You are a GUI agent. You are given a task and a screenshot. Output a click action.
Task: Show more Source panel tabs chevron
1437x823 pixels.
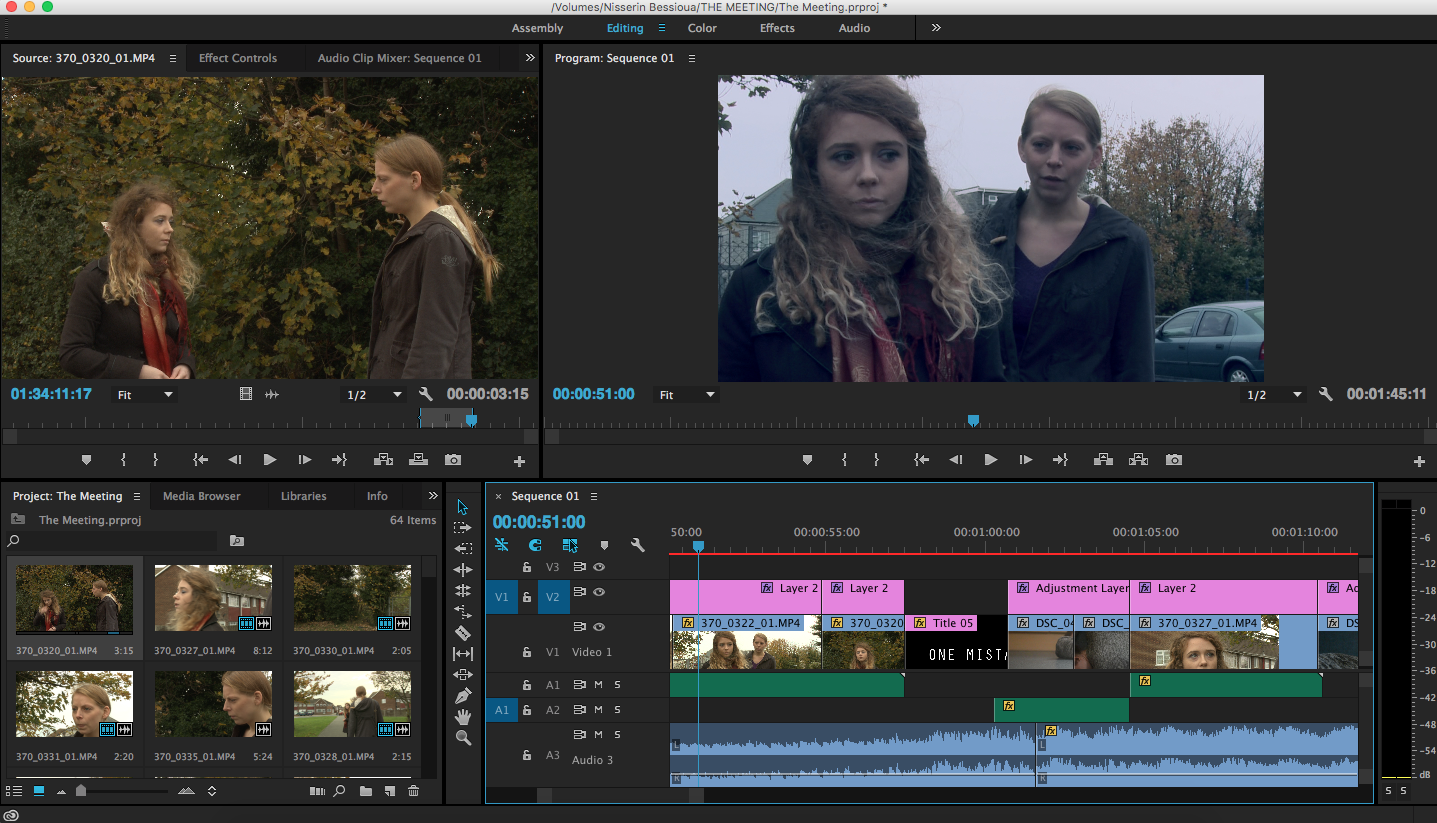coord(530,58)
